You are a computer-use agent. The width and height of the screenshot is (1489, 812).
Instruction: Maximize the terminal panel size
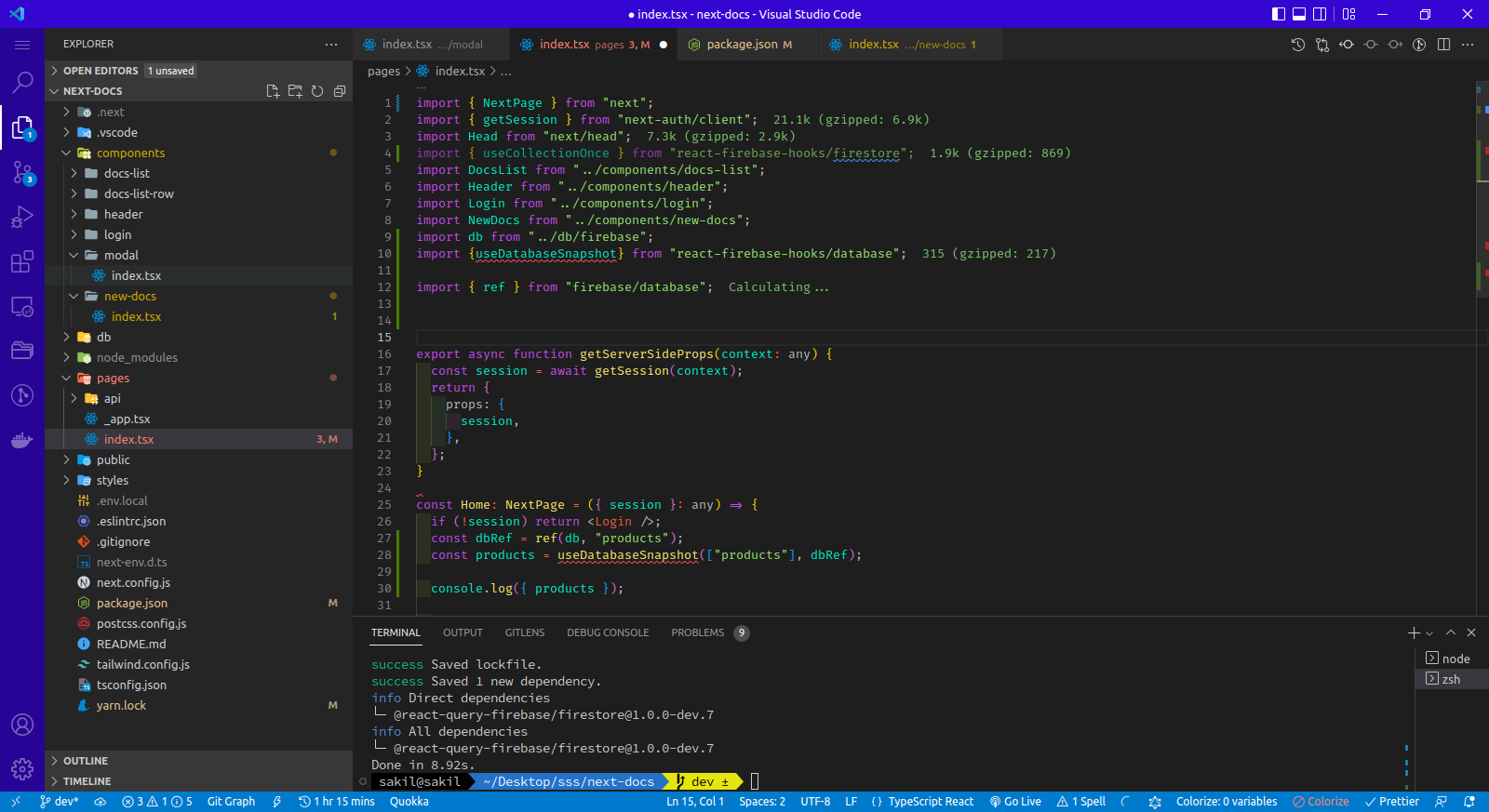click(x=1451, y=632)
